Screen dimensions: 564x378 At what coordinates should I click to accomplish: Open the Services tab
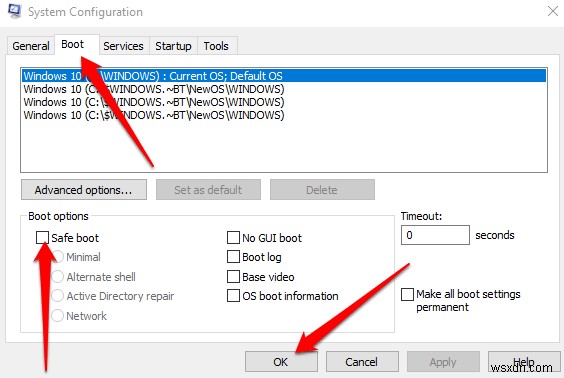[123, 46]
